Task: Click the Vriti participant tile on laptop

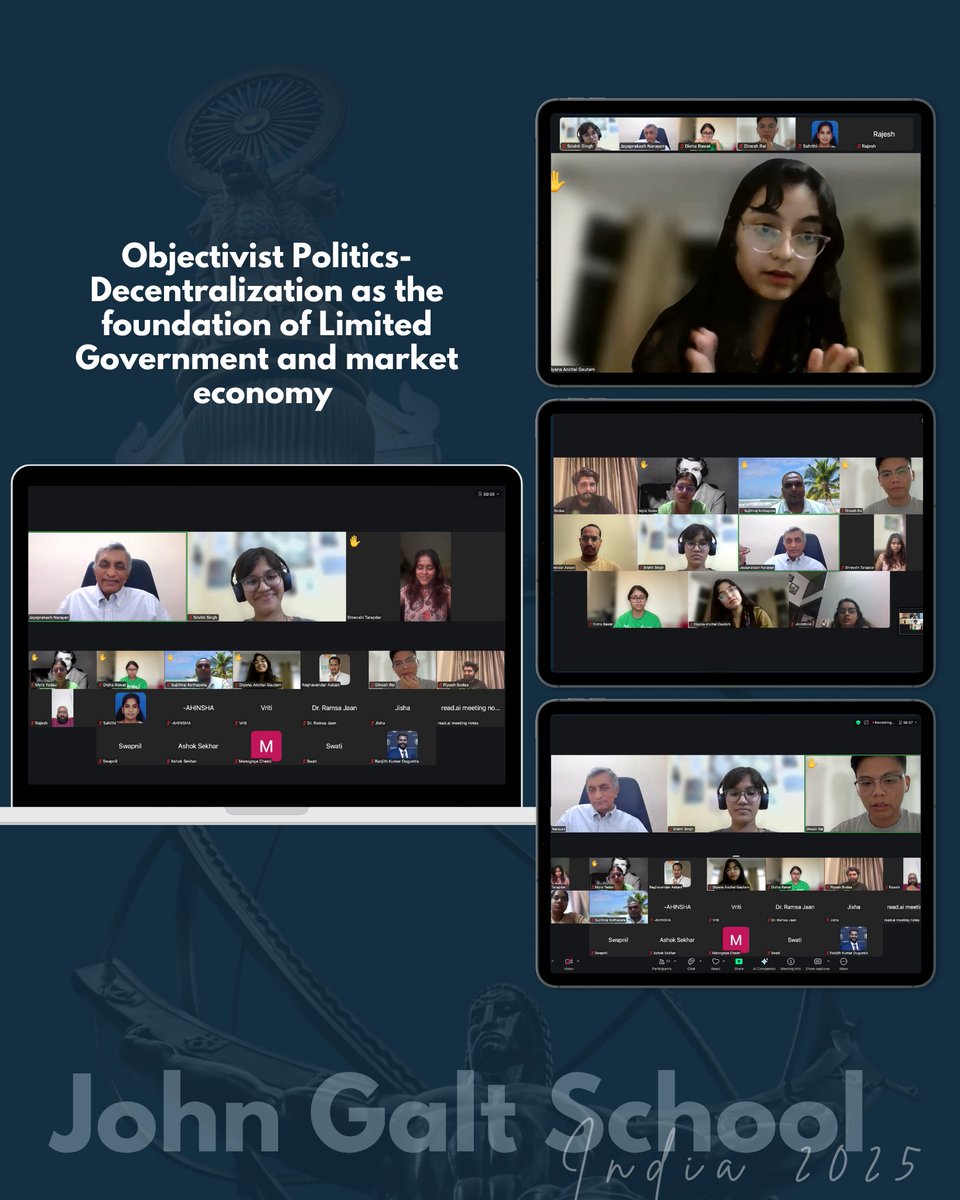Action: pos(266,708)
